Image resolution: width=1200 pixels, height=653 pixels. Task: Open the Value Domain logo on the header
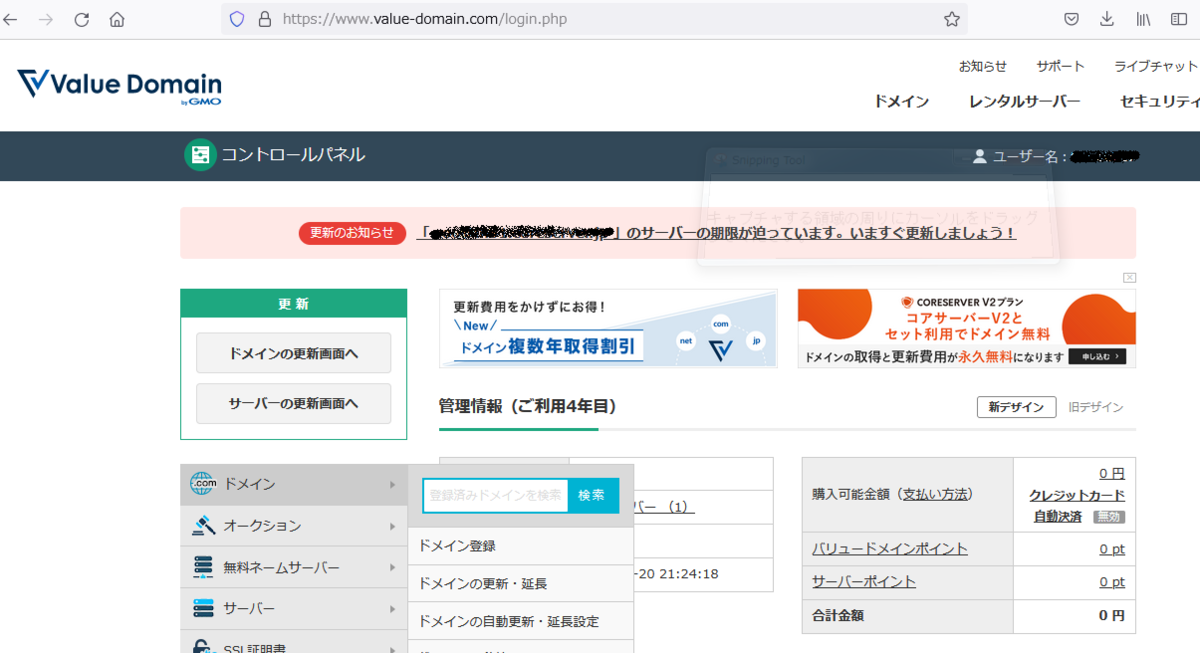coord(117,86)
